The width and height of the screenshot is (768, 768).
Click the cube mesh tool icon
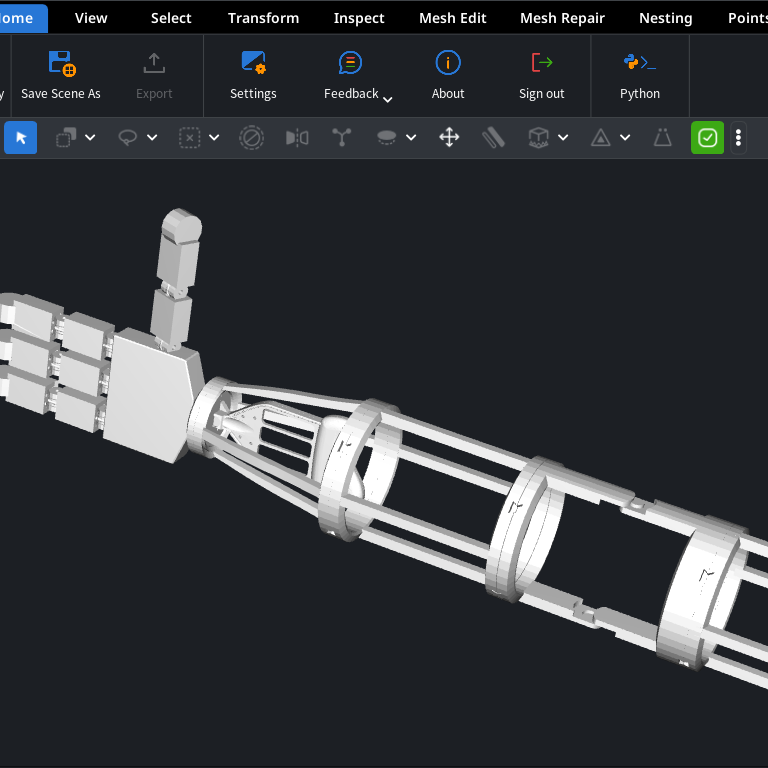(x=539, y=138)
